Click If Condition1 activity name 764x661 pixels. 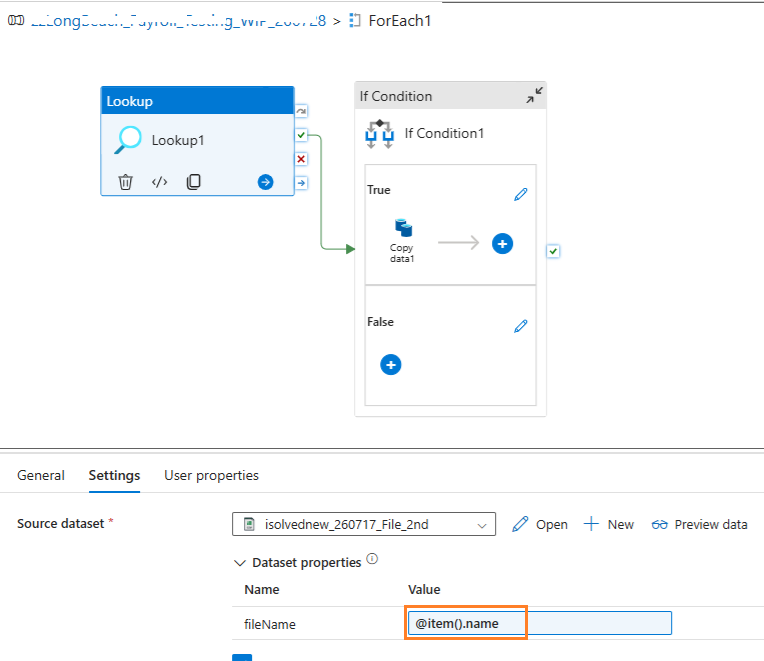point(444,133)
